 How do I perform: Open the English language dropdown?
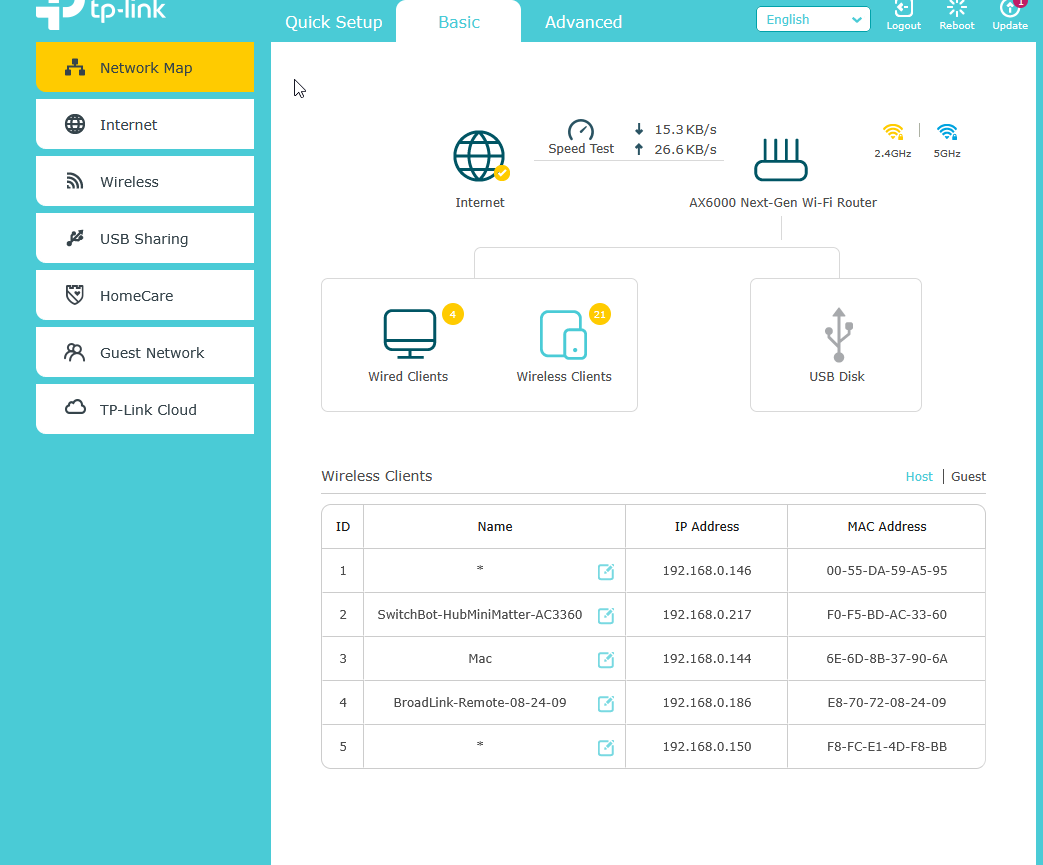coord(813,20)
